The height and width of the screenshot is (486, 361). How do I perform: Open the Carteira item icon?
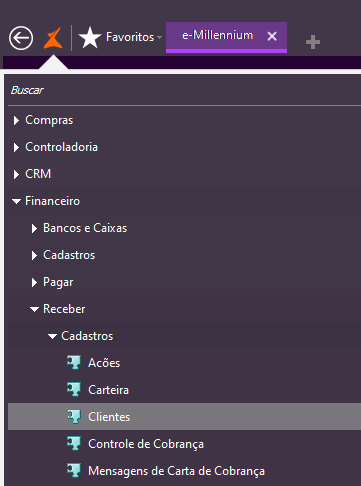pyautogui.click(x=74, y=389)
